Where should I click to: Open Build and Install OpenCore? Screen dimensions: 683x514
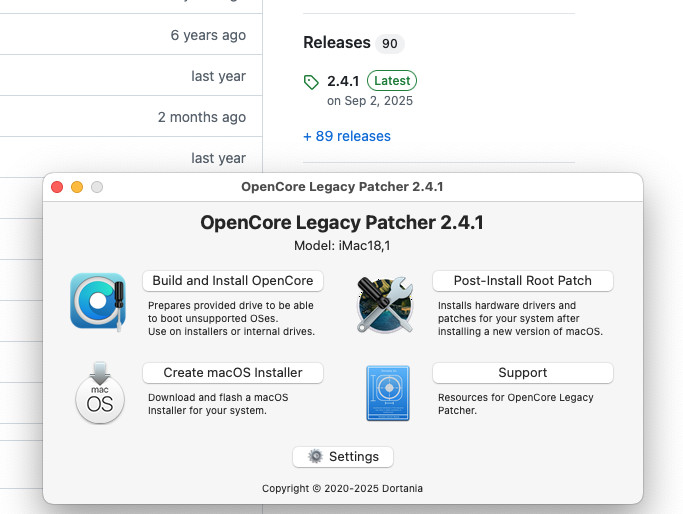coord(233,281)
